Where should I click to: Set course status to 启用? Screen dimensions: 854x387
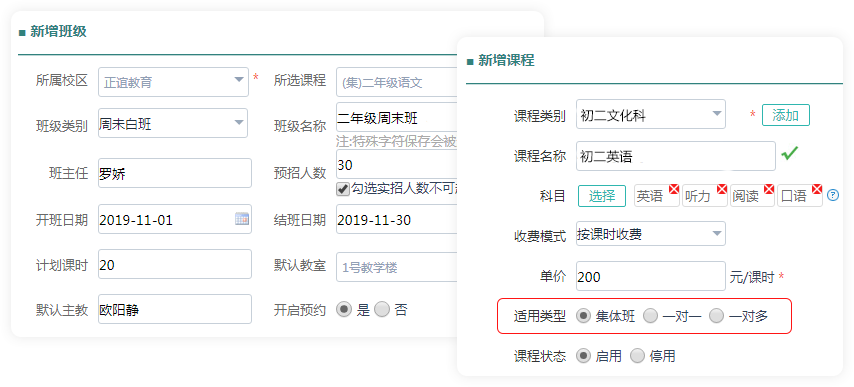coord(583,357)
